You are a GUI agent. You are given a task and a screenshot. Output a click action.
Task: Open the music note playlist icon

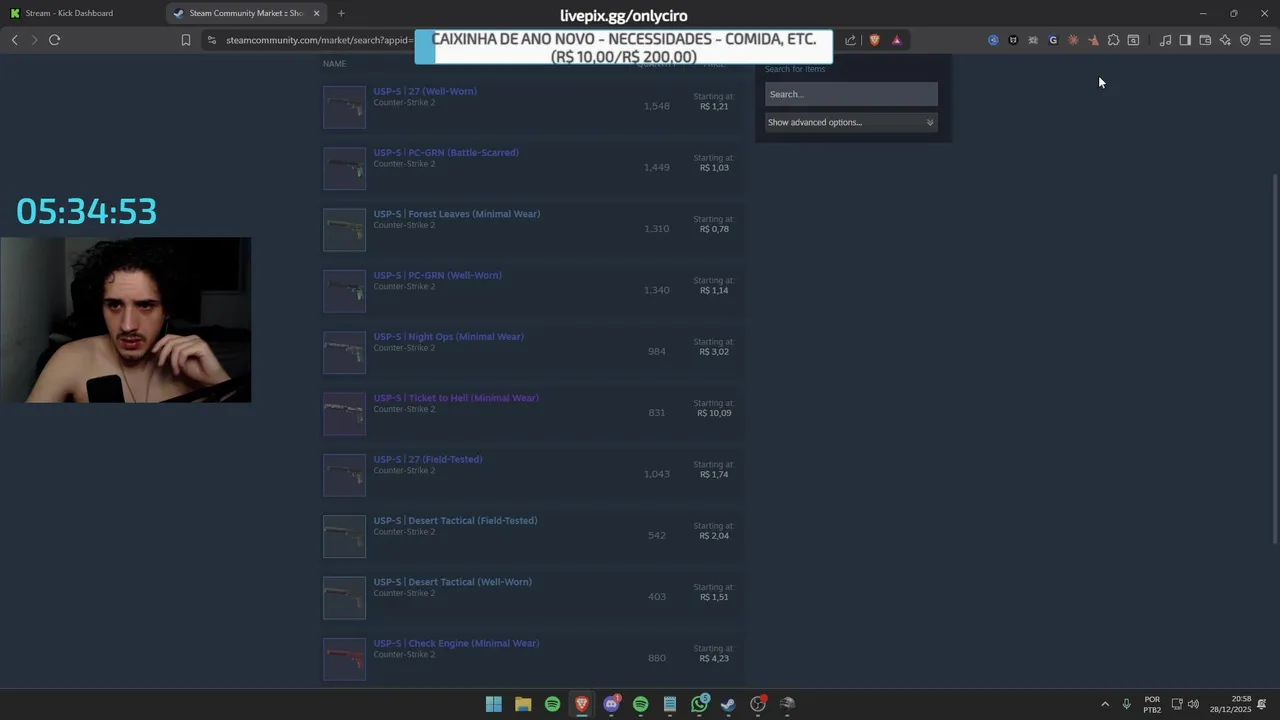[1165, 40]
